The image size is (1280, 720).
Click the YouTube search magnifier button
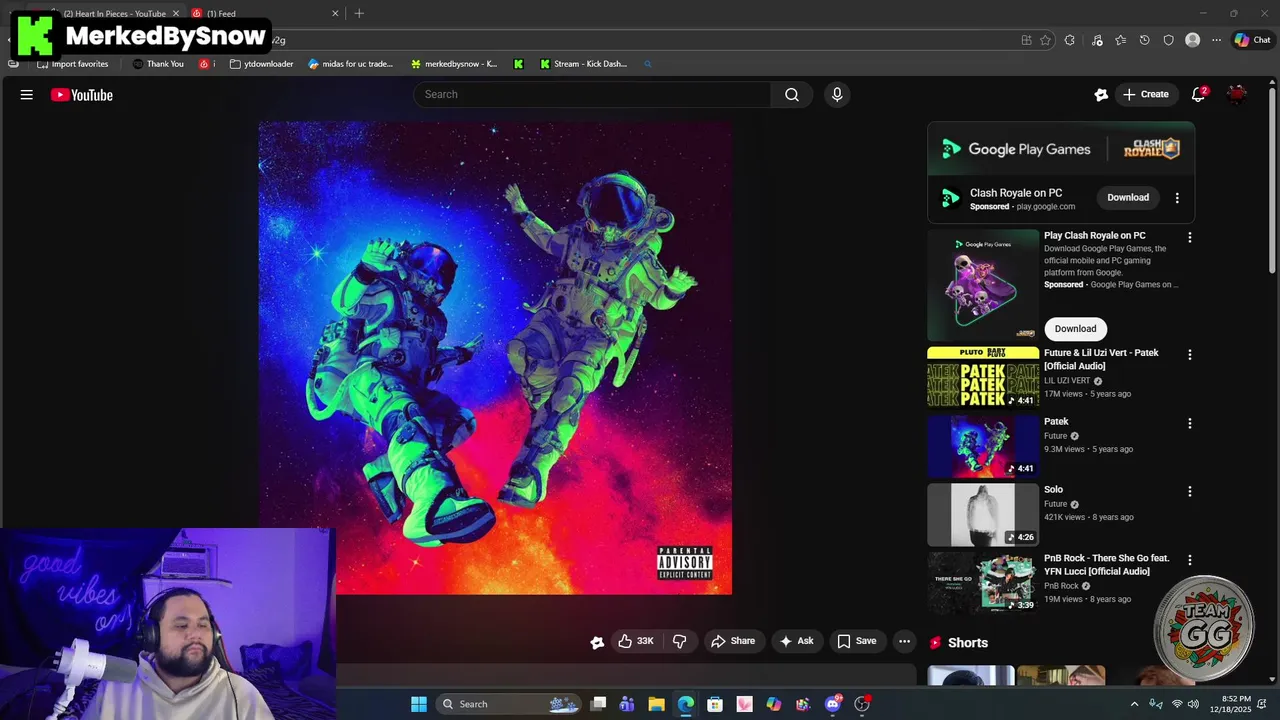click(792, 95)
